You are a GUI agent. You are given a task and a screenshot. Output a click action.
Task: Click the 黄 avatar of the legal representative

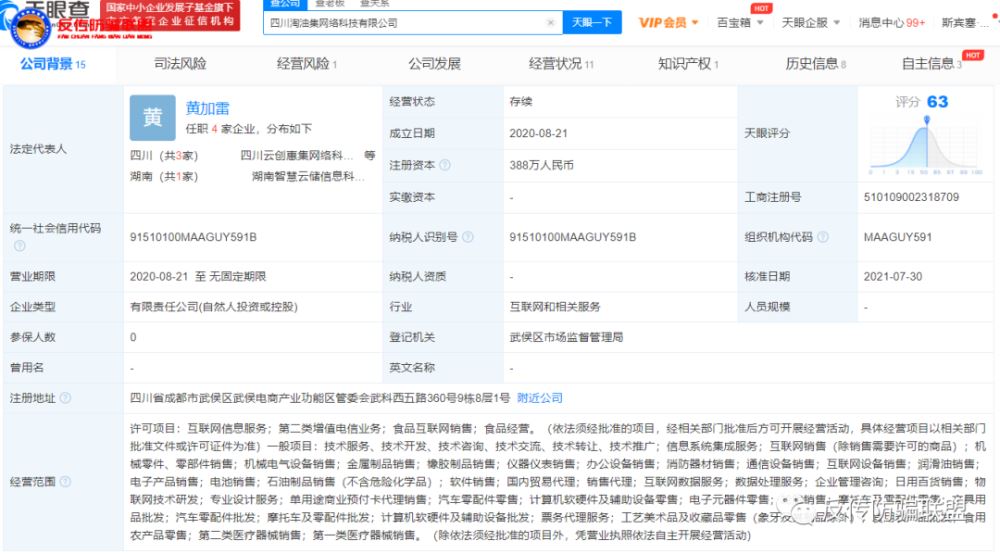152,117
